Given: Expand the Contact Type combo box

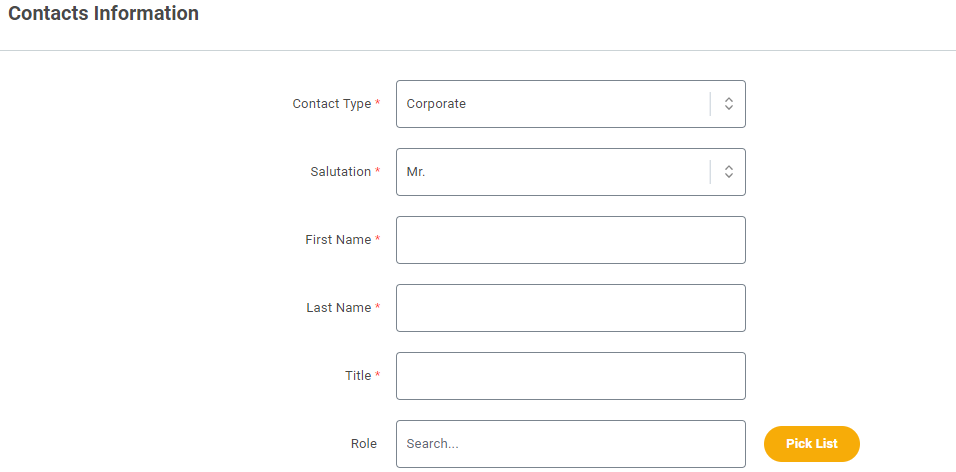Looking at the screenshot, I should coord(571,104).
